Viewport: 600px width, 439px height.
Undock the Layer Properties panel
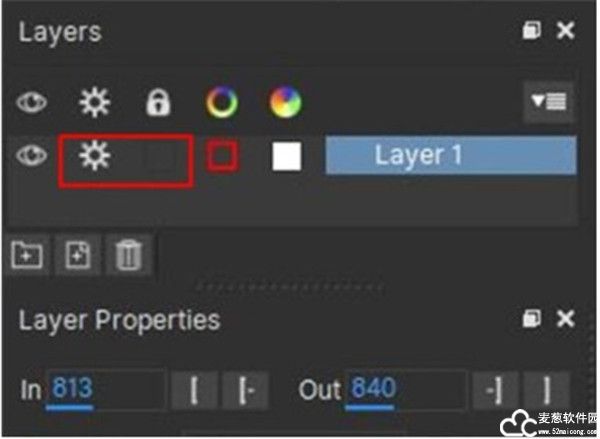click(x=532, y=318)
